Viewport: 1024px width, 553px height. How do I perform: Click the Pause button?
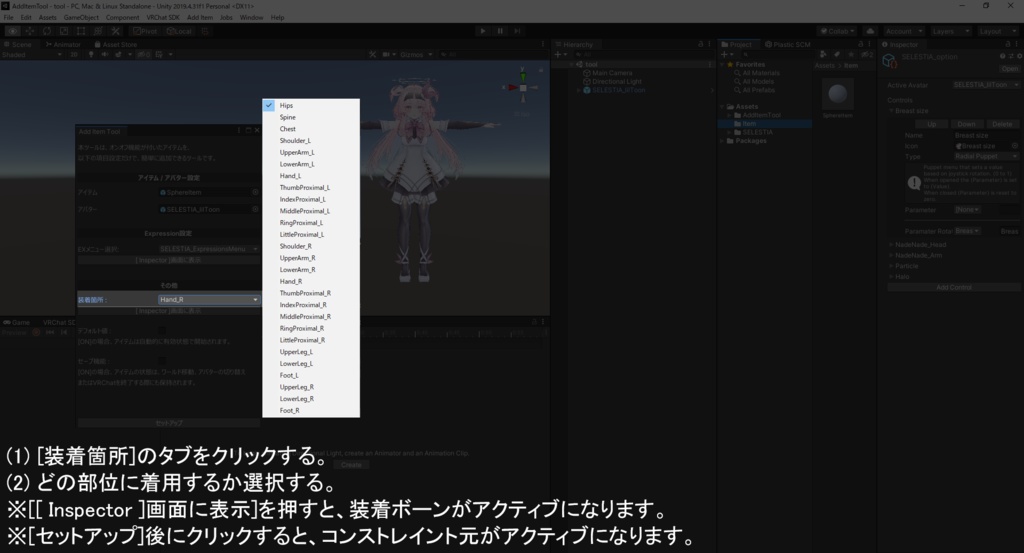pos(500,31)
